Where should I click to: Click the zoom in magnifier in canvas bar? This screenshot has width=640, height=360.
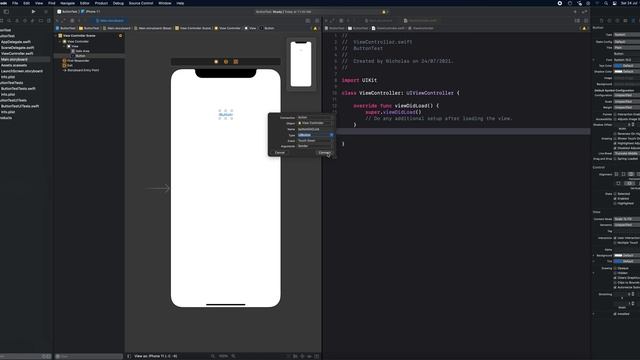[x=233, y=356]
